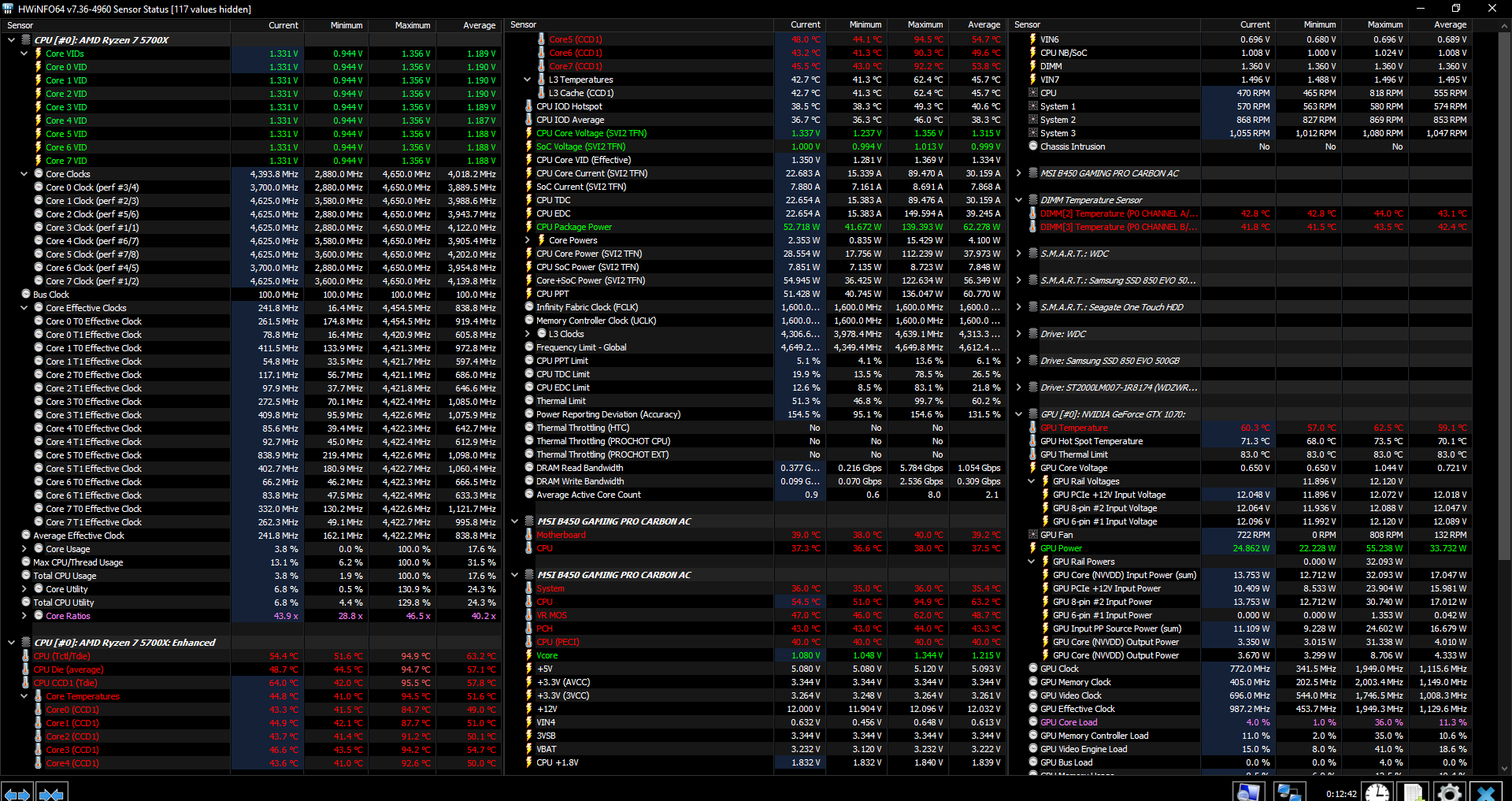Collapse the GPU Rail Voltages tree
The image size is (1512, 801).
coord(1032,481)
